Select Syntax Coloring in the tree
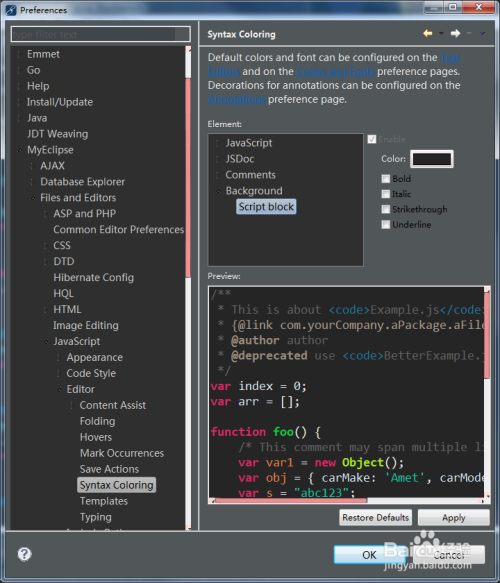500x583 pixels. coord(116,485)
